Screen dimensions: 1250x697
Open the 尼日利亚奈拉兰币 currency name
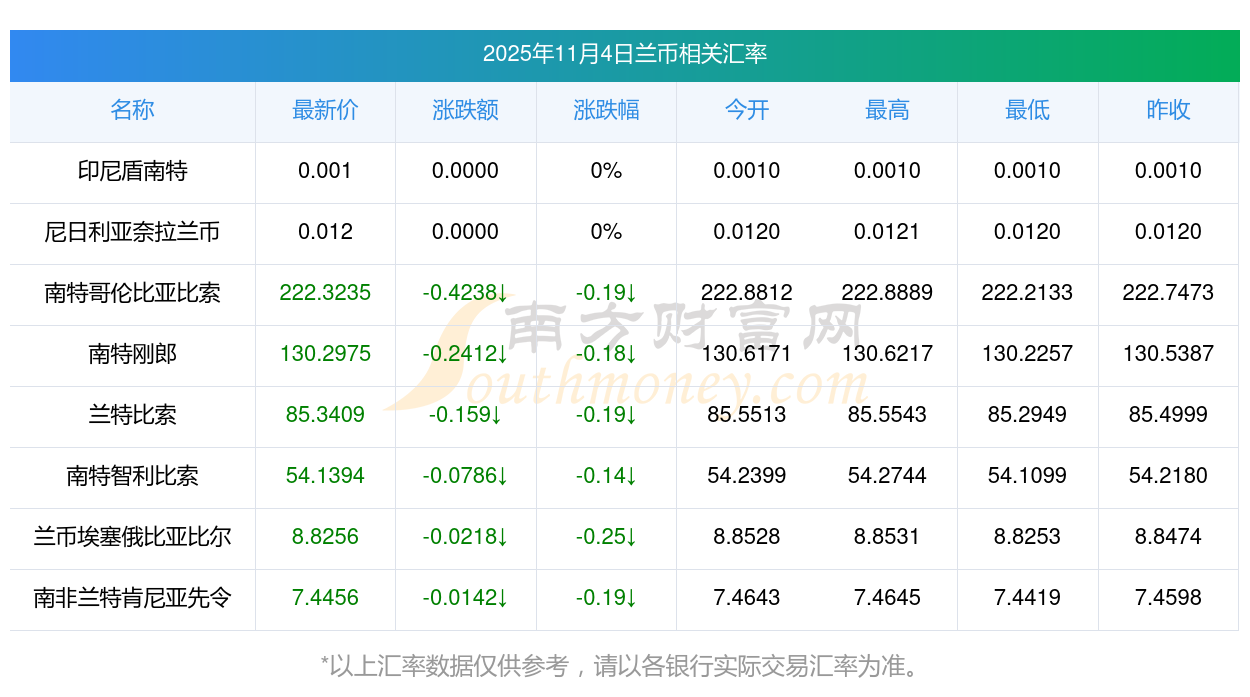[x=132, y=233]
